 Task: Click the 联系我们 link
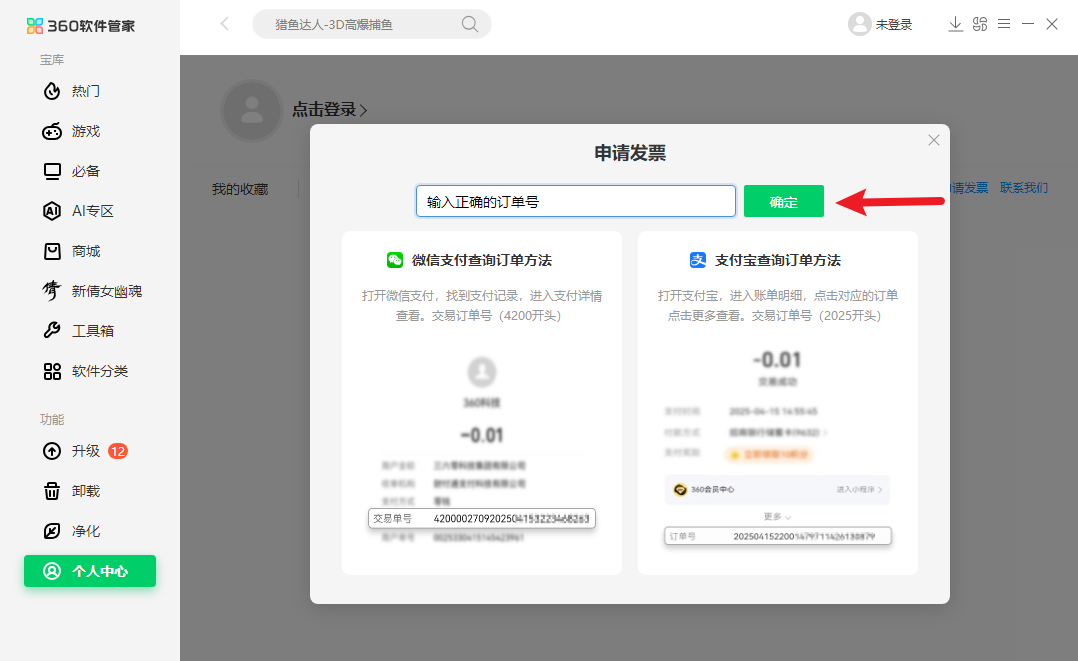tap(1024, 188)
